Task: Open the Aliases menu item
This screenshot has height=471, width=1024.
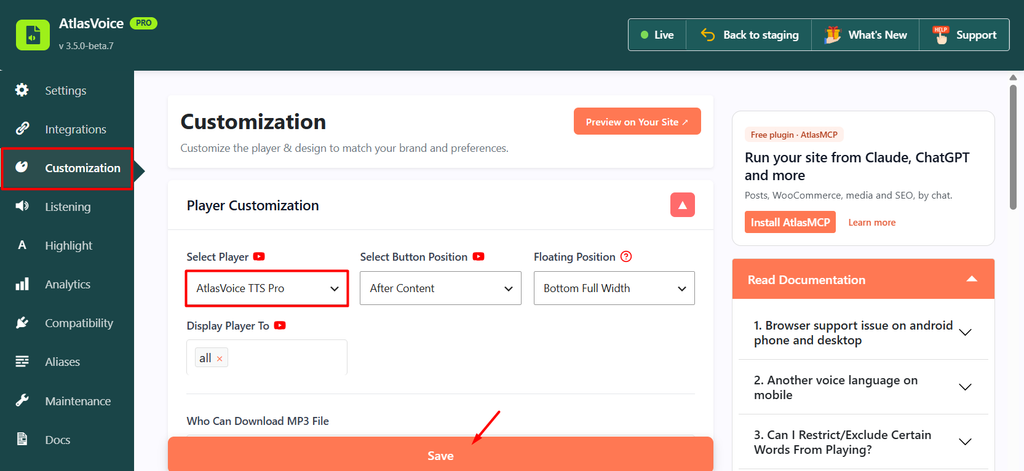Action: [x=62, y=362]
